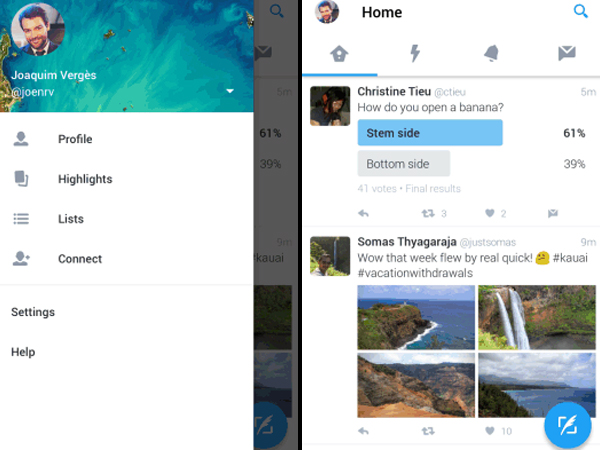This screenshot has height=450, width=600.
Task: Switch to the Moments lightning tab
Action: 415,53
